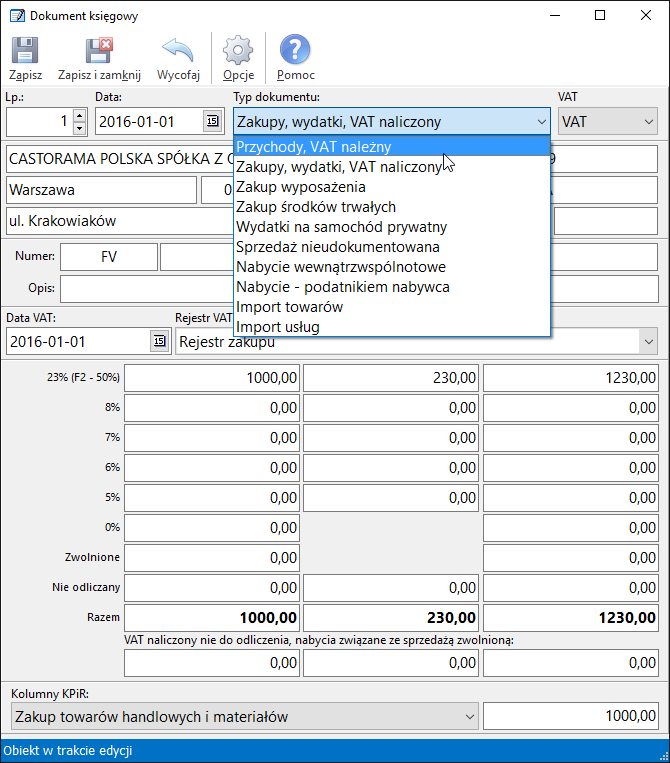
Task: Select "Przychody, VAT należny" from list
Action: 314,147
